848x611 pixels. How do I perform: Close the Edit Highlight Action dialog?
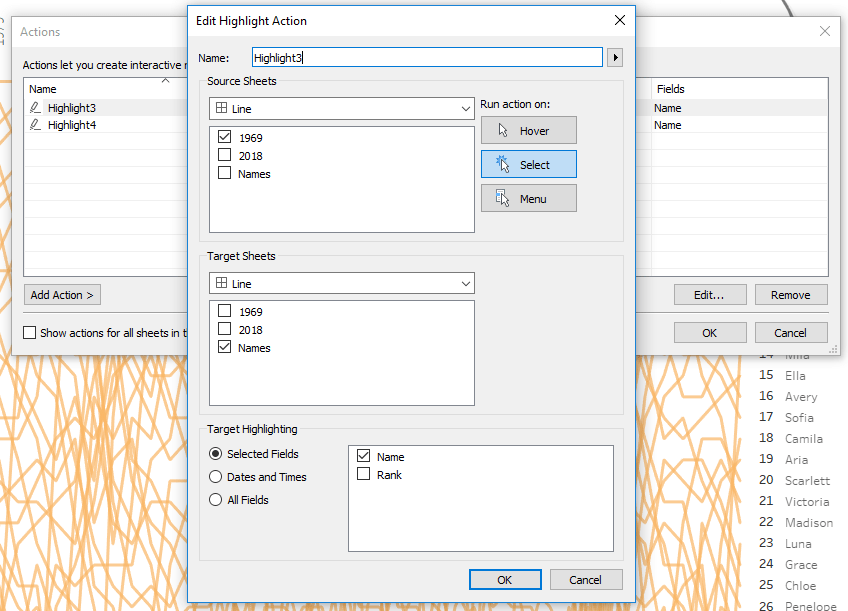[620, 20]
